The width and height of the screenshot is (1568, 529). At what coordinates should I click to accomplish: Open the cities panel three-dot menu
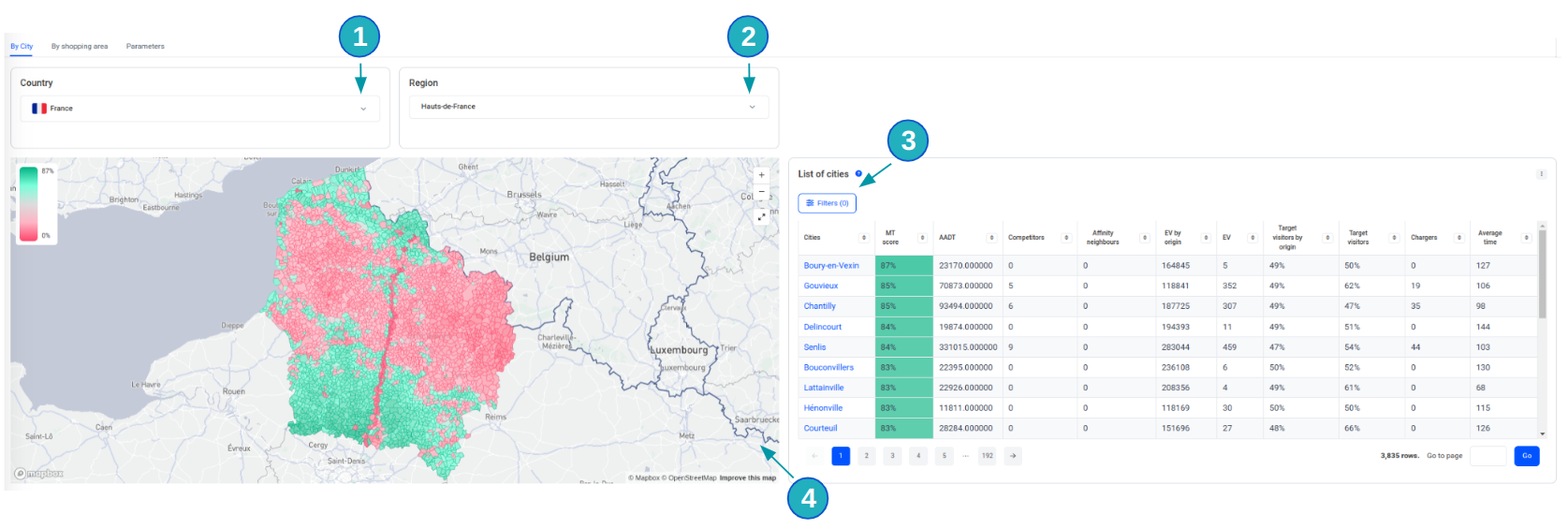pyautogui.click(x=1541, y=174)
